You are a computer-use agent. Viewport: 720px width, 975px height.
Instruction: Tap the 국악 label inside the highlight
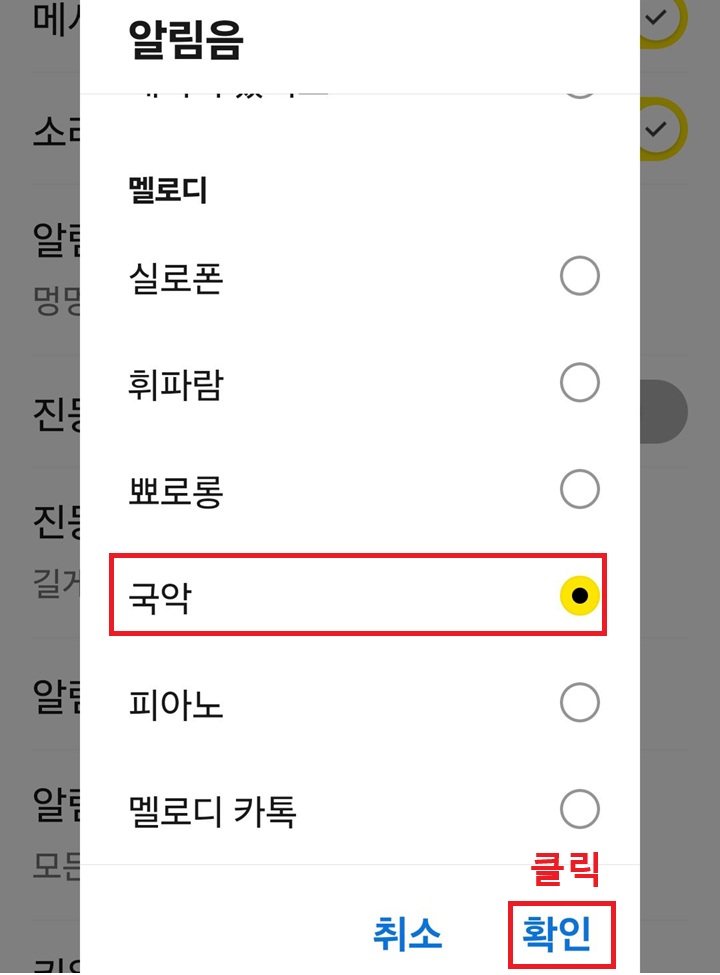click(160, 595)
